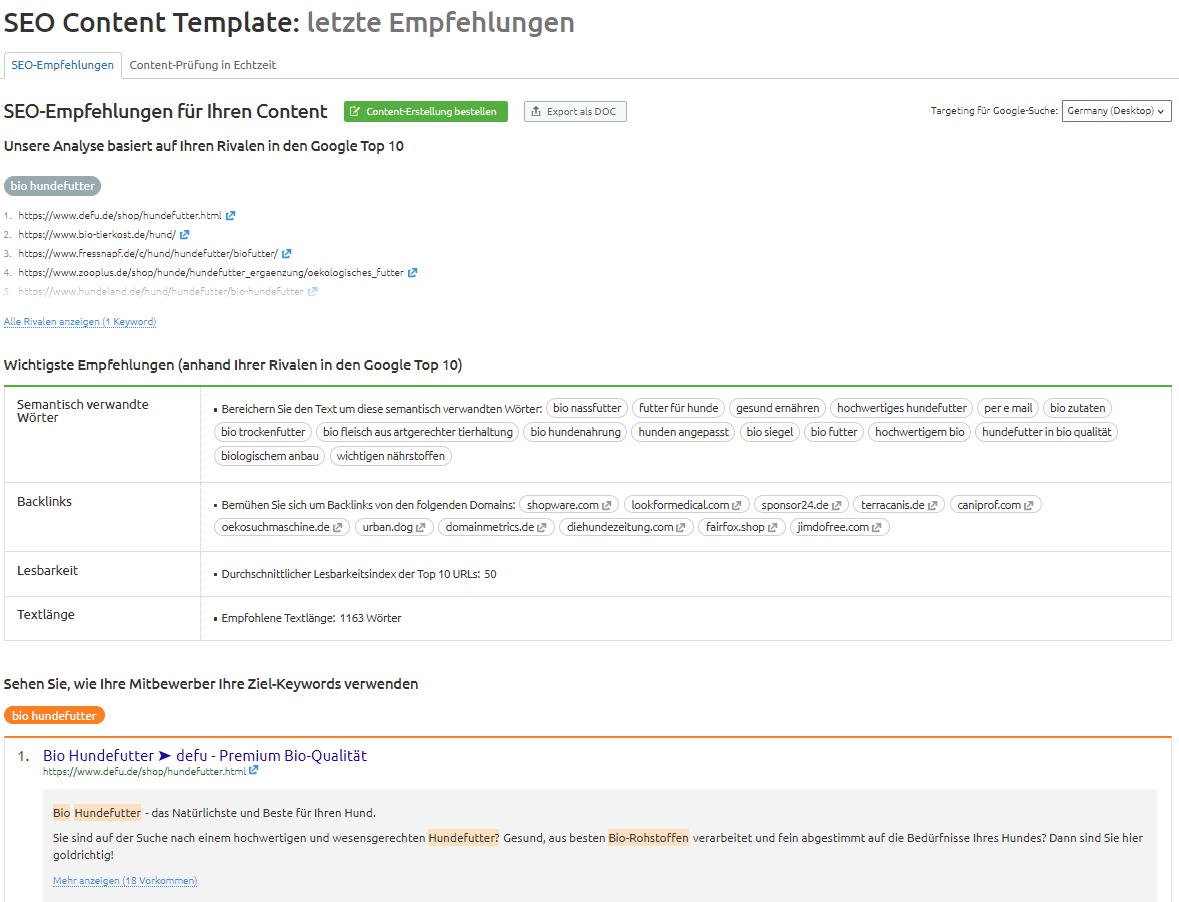Click diehundezeitung.com external link icon
The width and height of the screenshot is (1179, 902).
pos(679,527)
